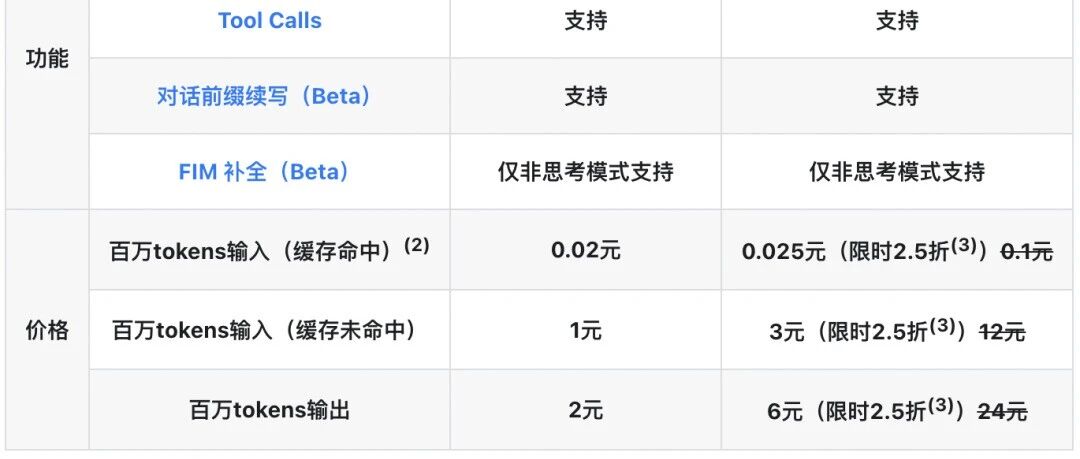Click 支持 in Tool Calls row, right column
1080x459 pixels.
[897, 21]
